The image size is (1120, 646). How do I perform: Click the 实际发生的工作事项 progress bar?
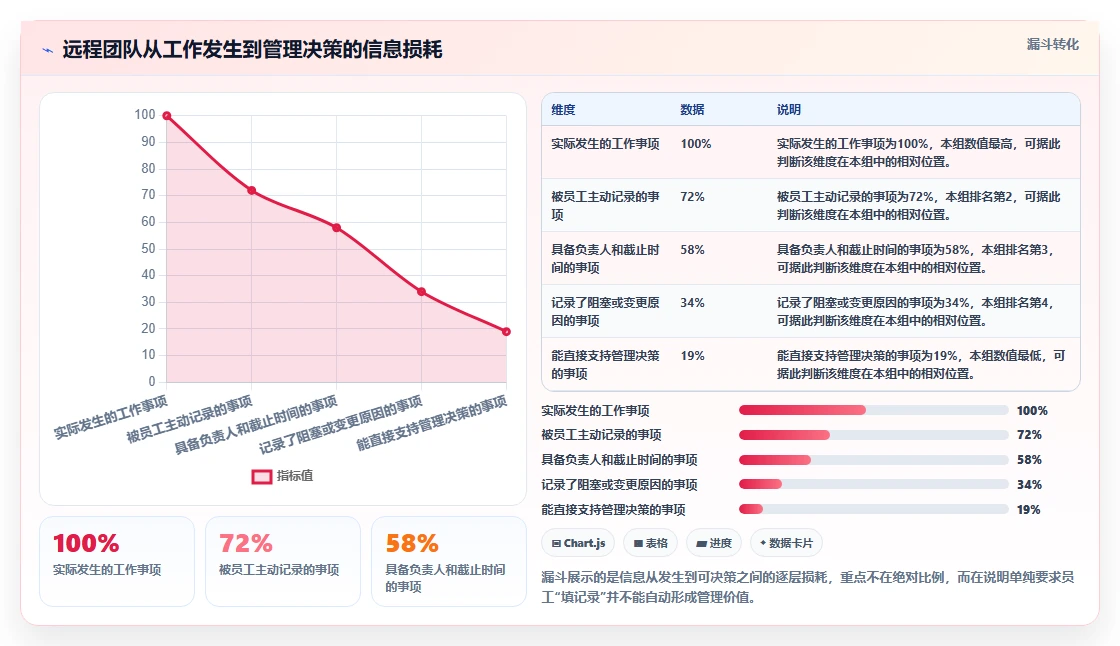point(874,410)
